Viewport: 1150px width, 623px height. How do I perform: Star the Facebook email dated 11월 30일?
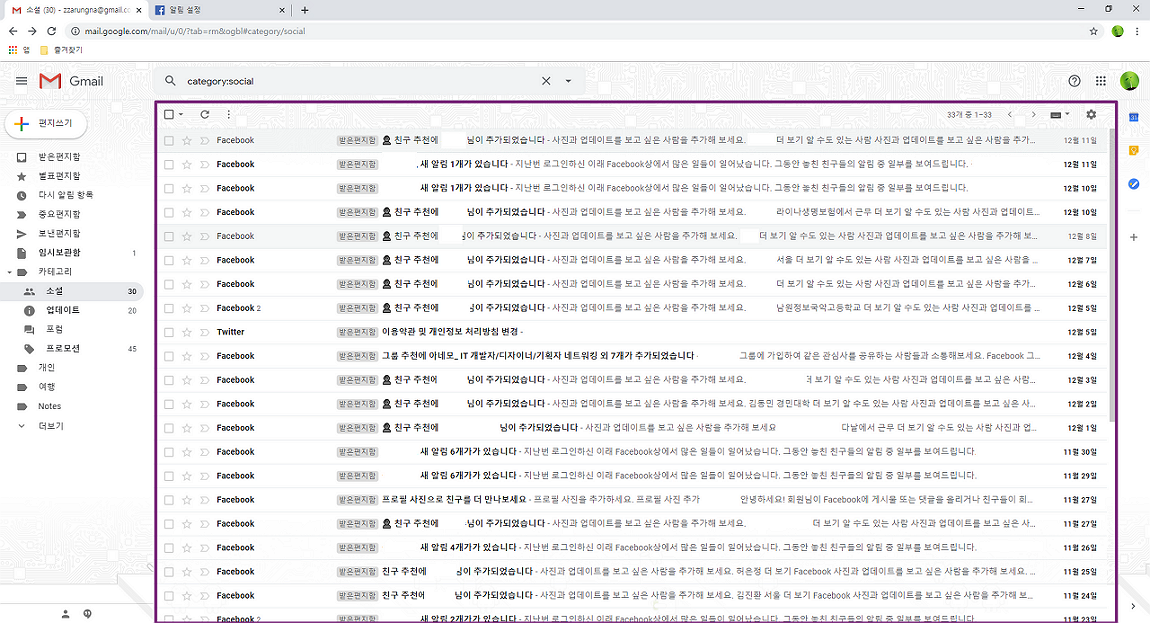[x=186, y=452]
